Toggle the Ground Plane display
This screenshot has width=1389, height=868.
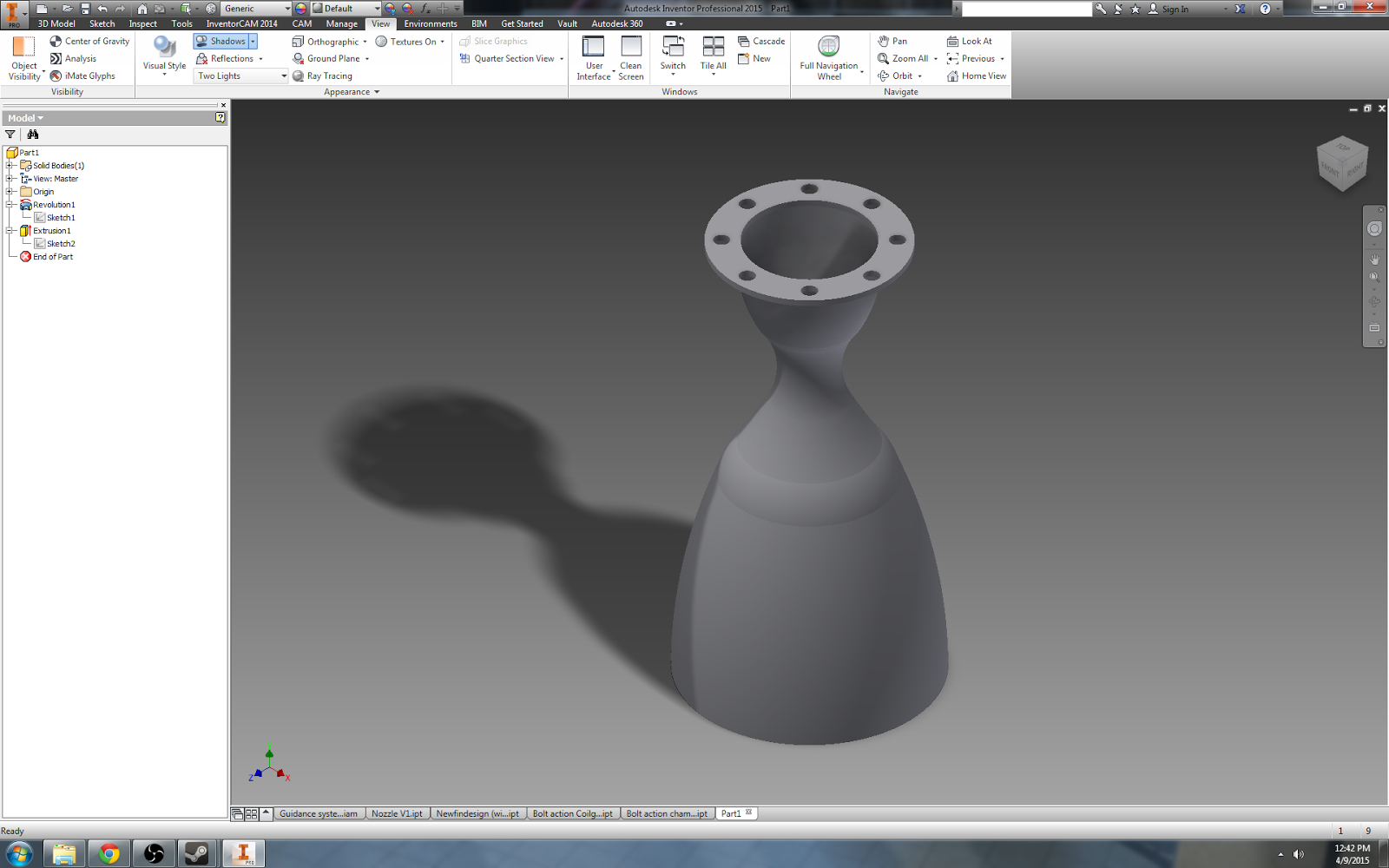[326, 58]
